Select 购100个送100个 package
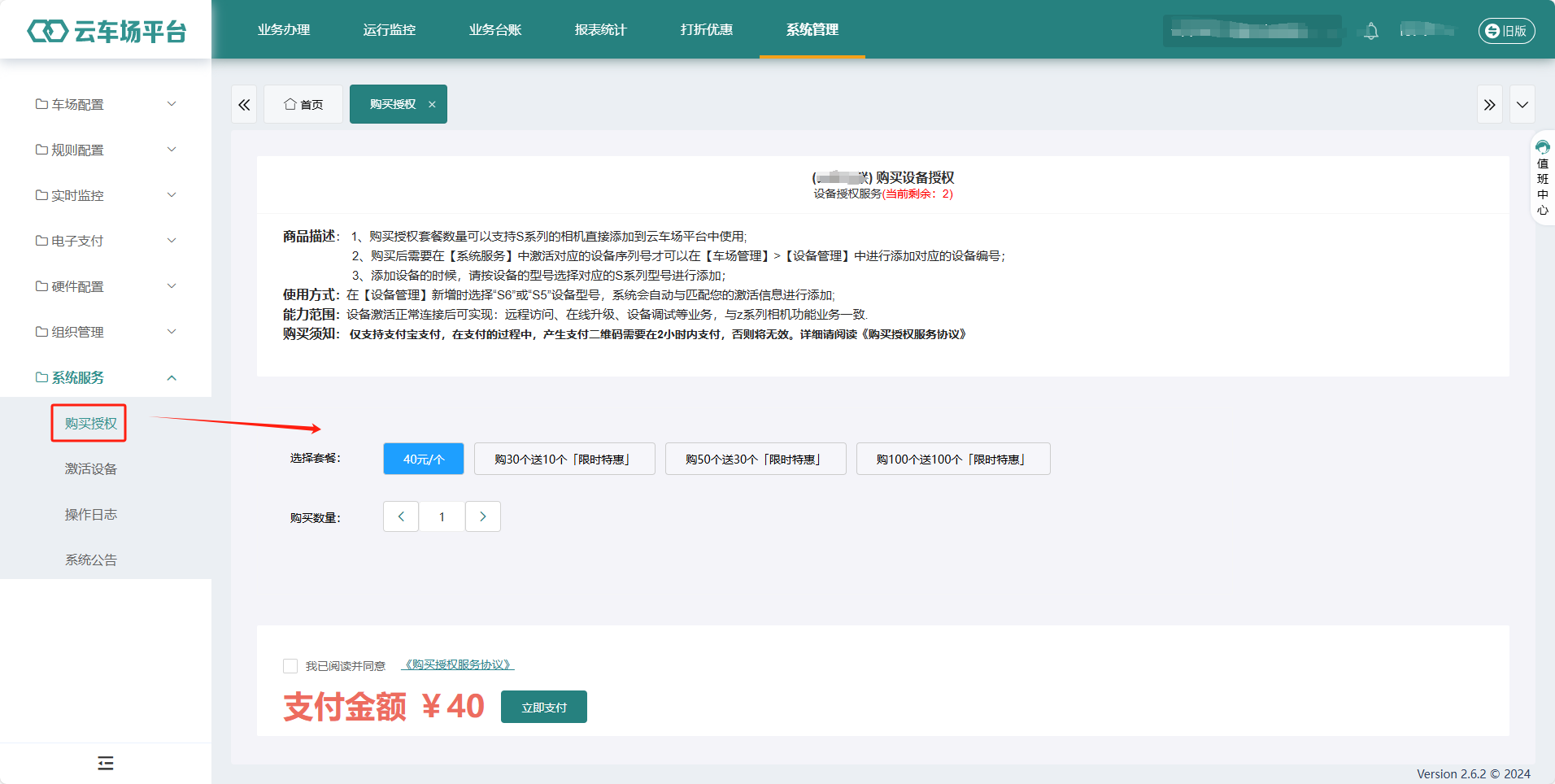 point(953,459)
